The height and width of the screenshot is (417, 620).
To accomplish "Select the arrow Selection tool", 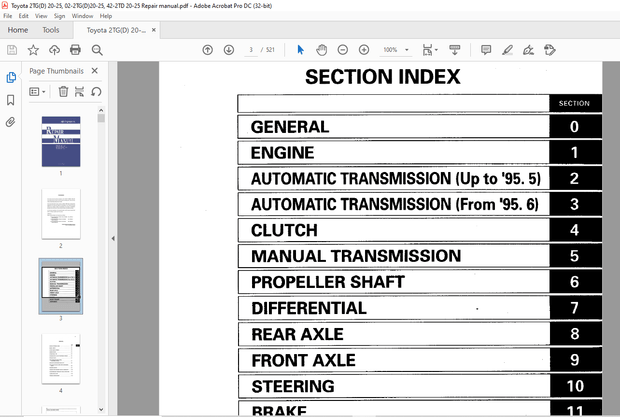I will click(301, 50).
